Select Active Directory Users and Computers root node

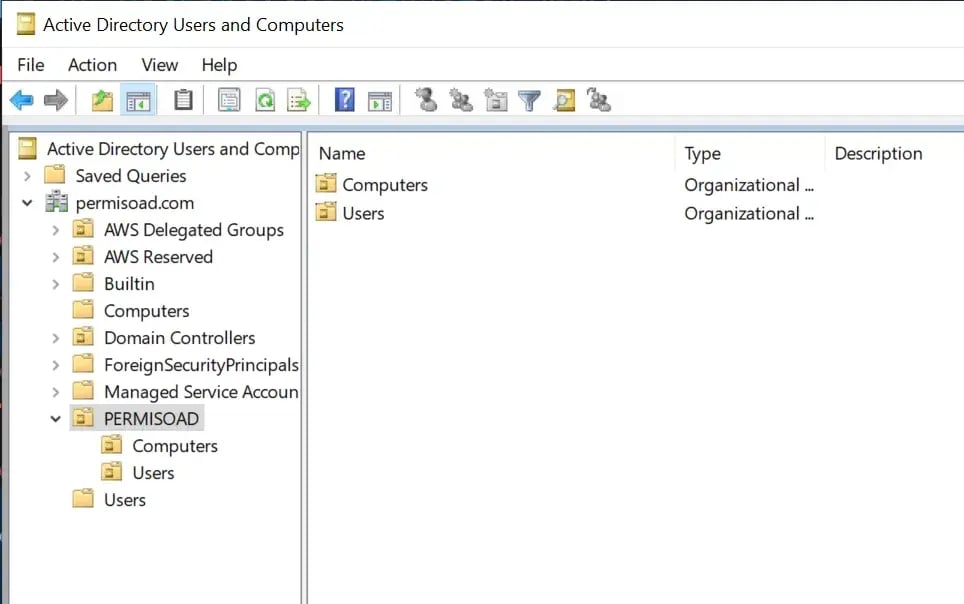coord(173,149)
